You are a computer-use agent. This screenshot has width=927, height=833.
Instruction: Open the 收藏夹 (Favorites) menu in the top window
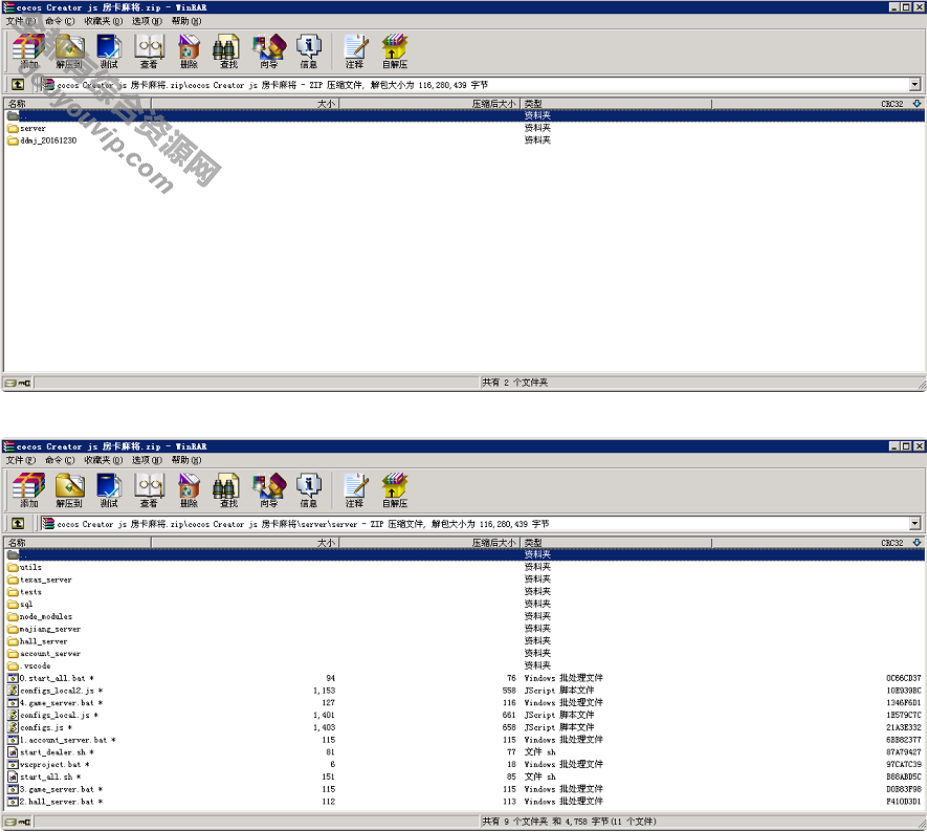coord(103,21)
